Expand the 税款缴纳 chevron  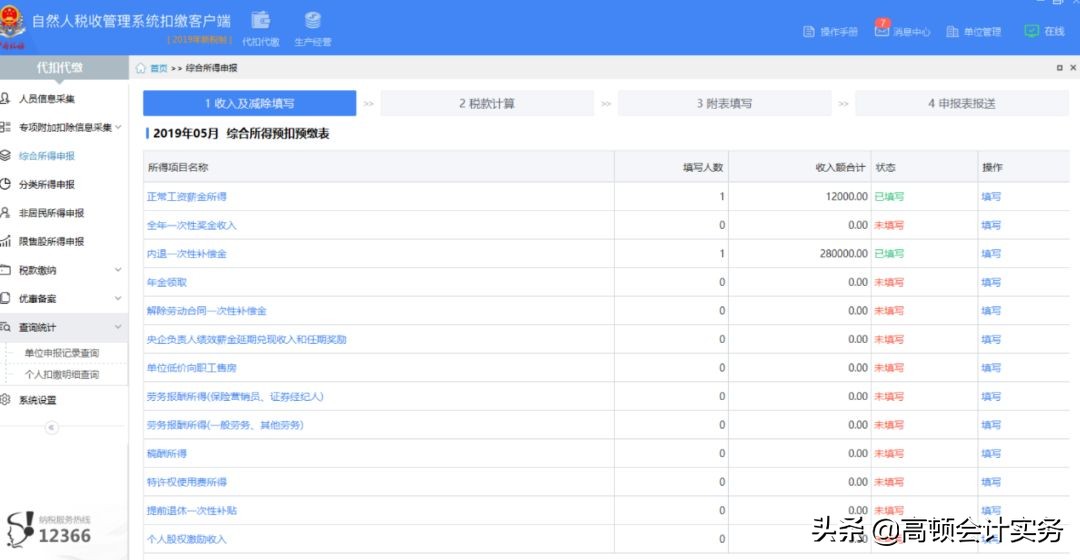coord(118,270)
